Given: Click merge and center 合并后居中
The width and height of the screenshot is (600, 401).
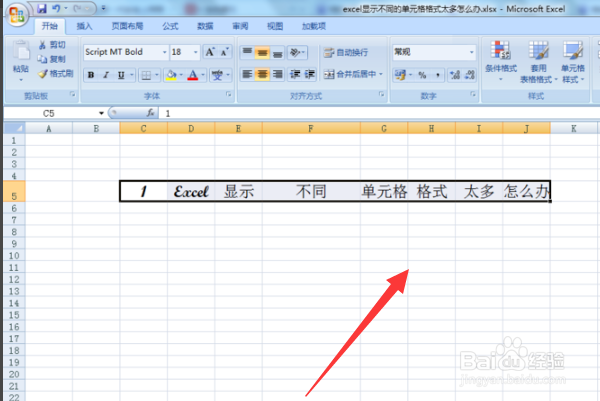Looking at the screenshot, I should [350, 74].
